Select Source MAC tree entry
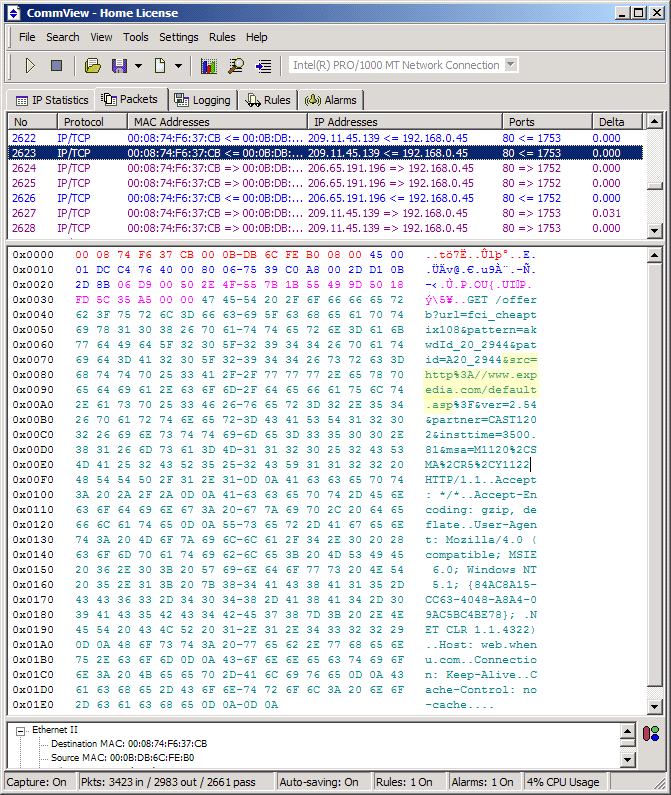The image size is (671, 795). pos(122,757)
